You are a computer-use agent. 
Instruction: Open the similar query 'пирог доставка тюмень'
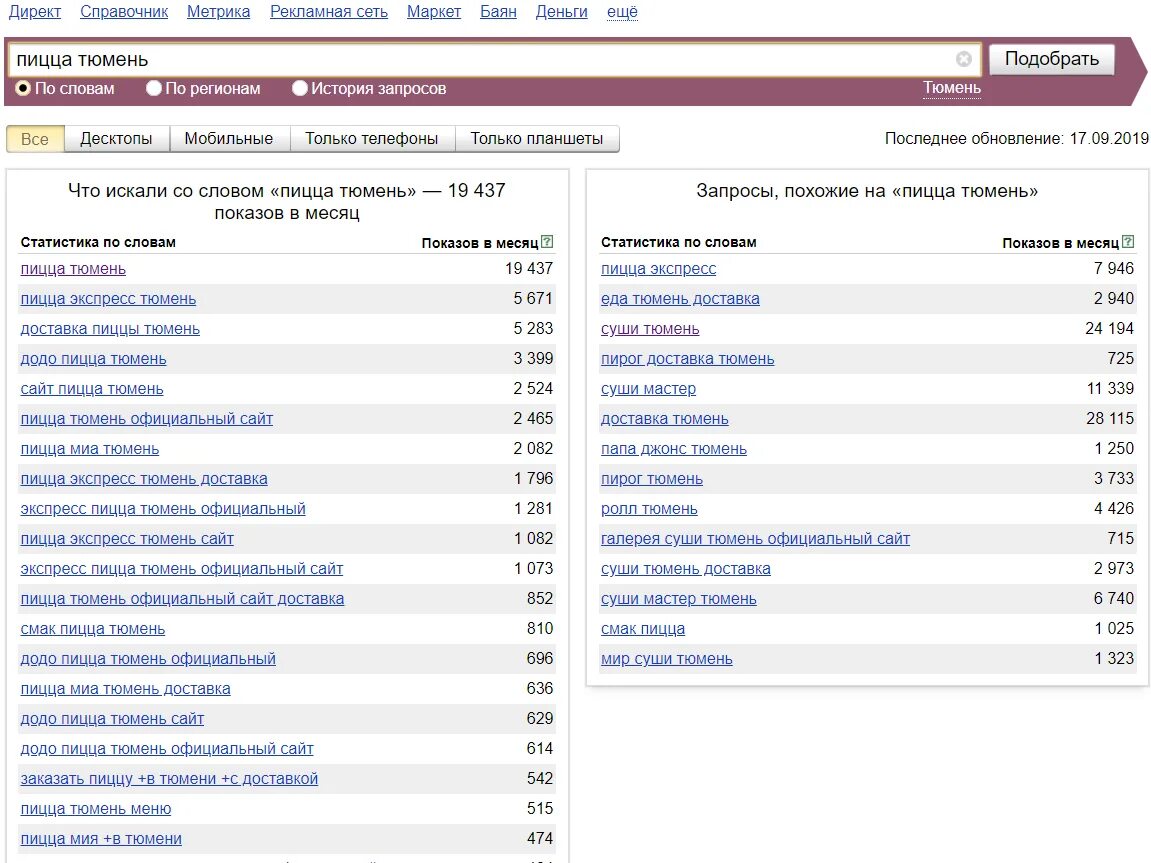click(x=688, y=360)
